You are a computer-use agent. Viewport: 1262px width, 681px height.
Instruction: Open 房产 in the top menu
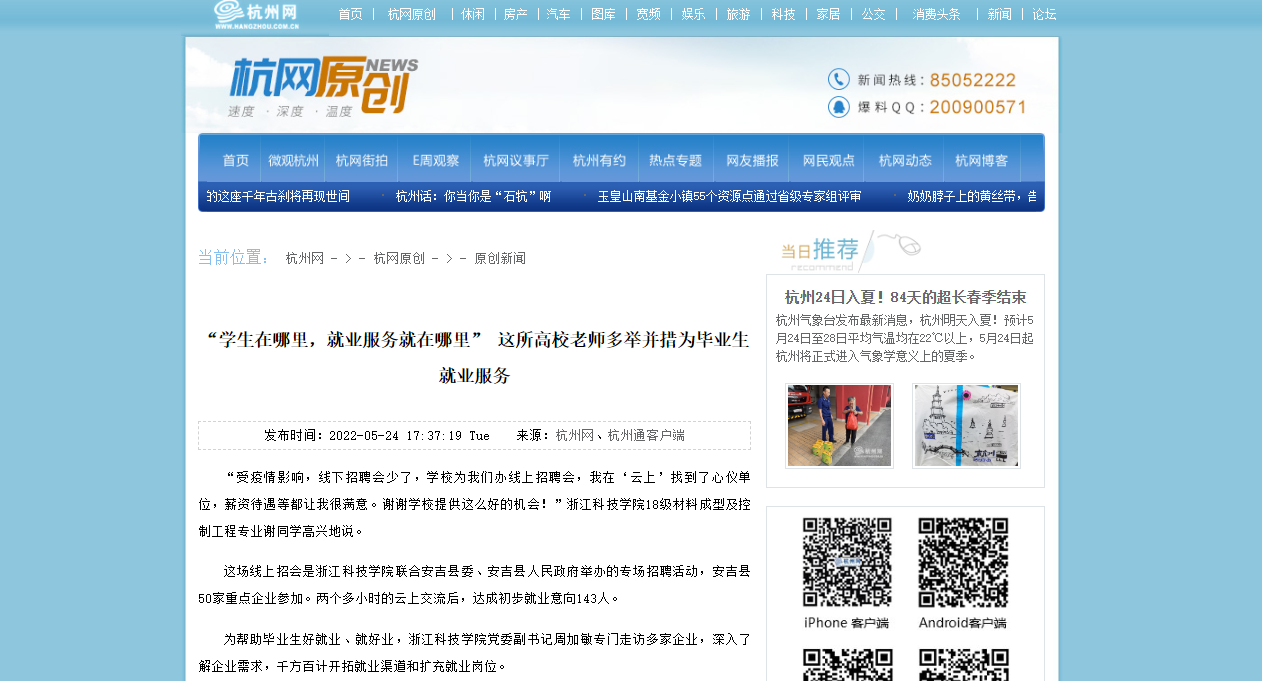[515, 14]
